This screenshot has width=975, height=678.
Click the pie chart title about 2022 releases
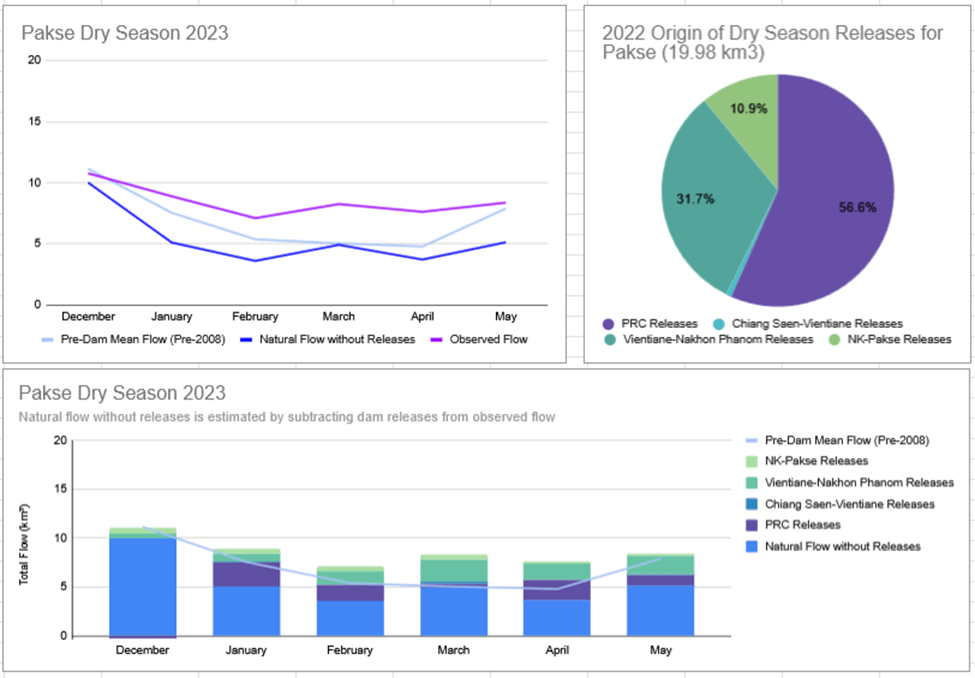tap(772, 43)
